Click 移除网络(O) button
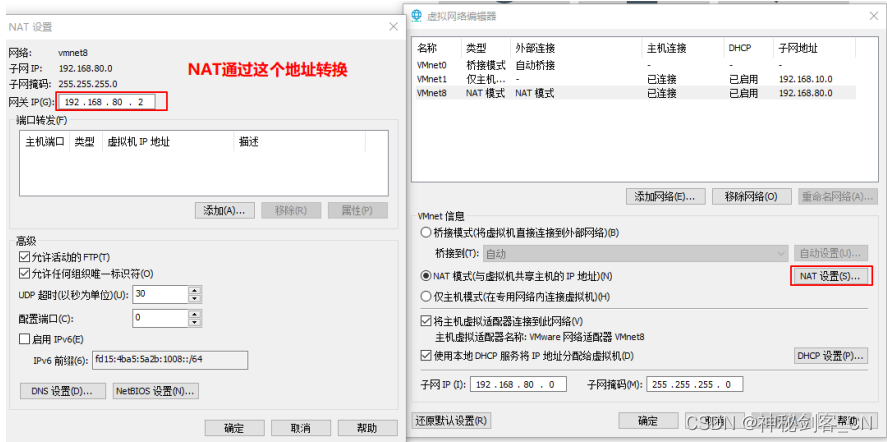887x442 pixels. [x=751, y=196]
